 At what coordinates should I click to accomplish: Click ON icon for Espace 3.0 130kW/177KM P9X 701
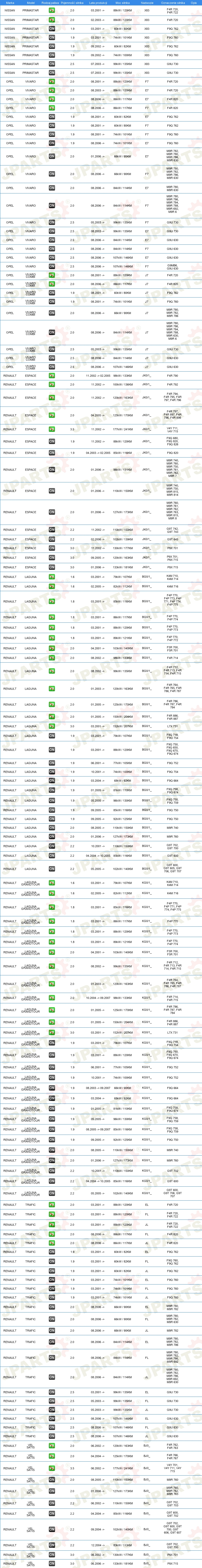coord(52,548)
